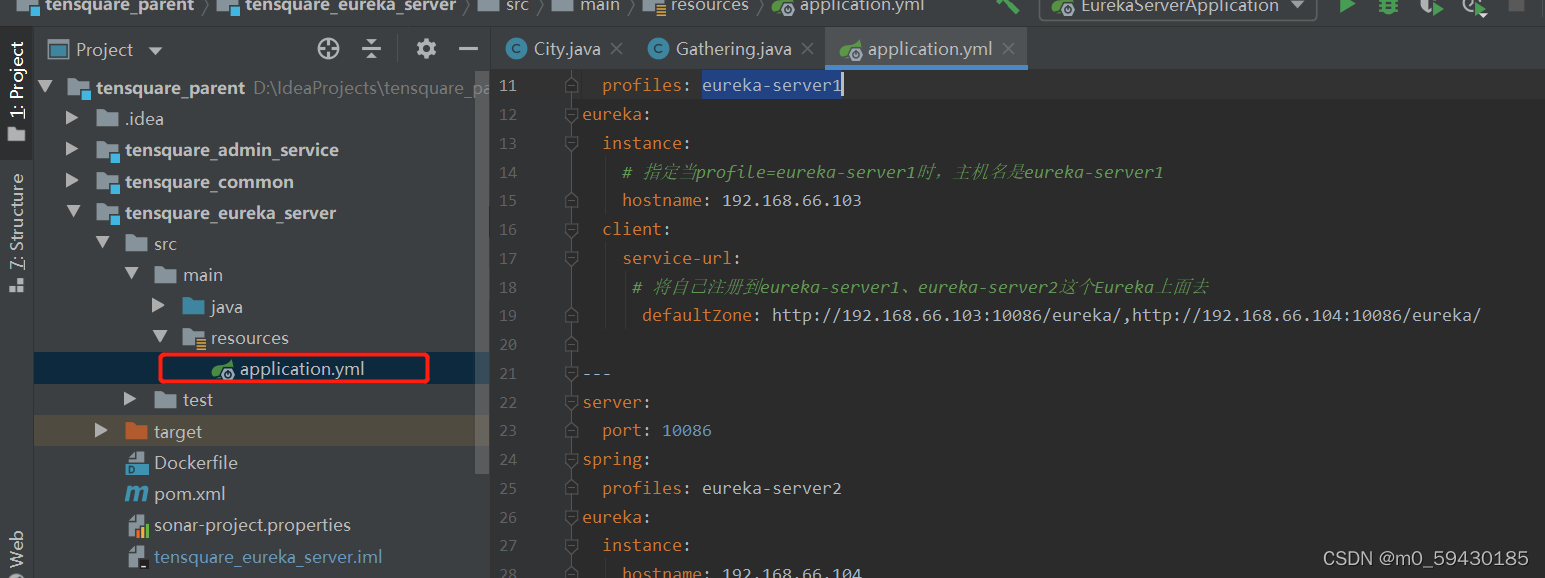The height and width of the screenshot is (578, 1545).
Task: Click the fold end marker on line 19
Action: tap(572, 316)
